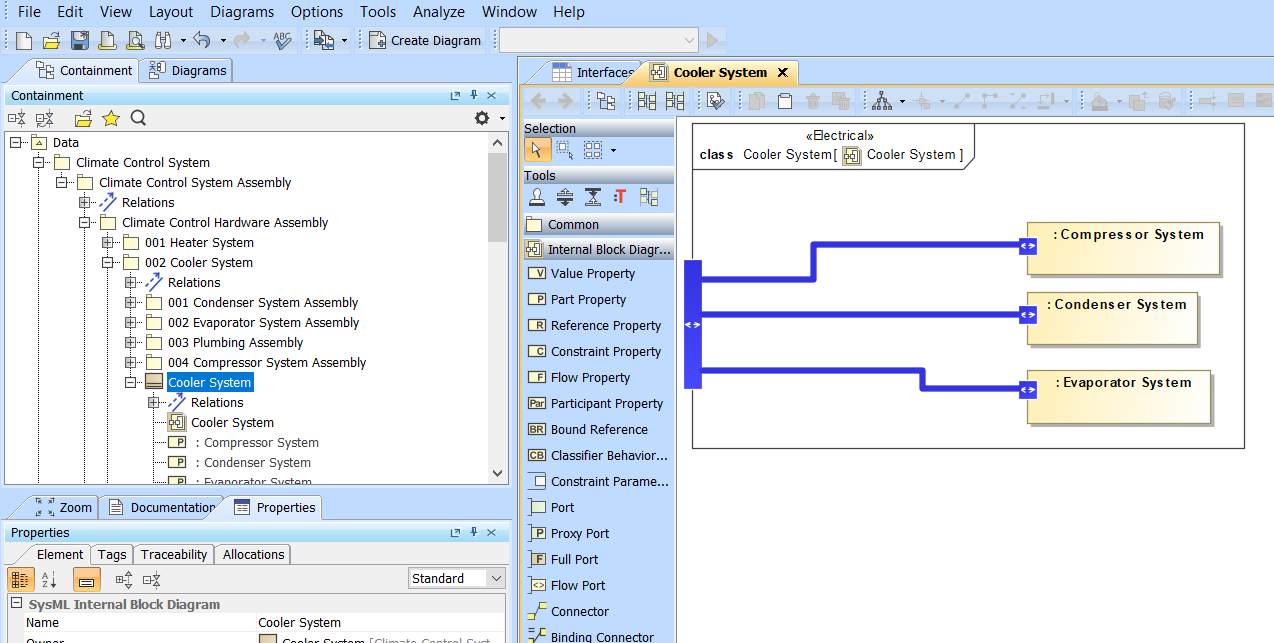Open search in the Containment tree

point(138,117)
